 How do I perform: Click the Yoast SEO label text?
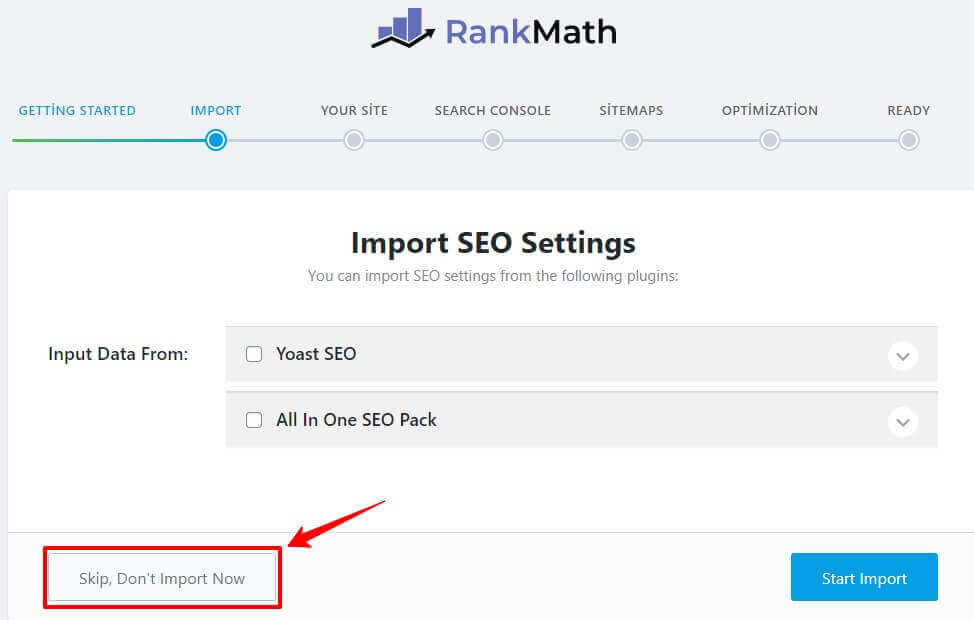click(316, 354)
